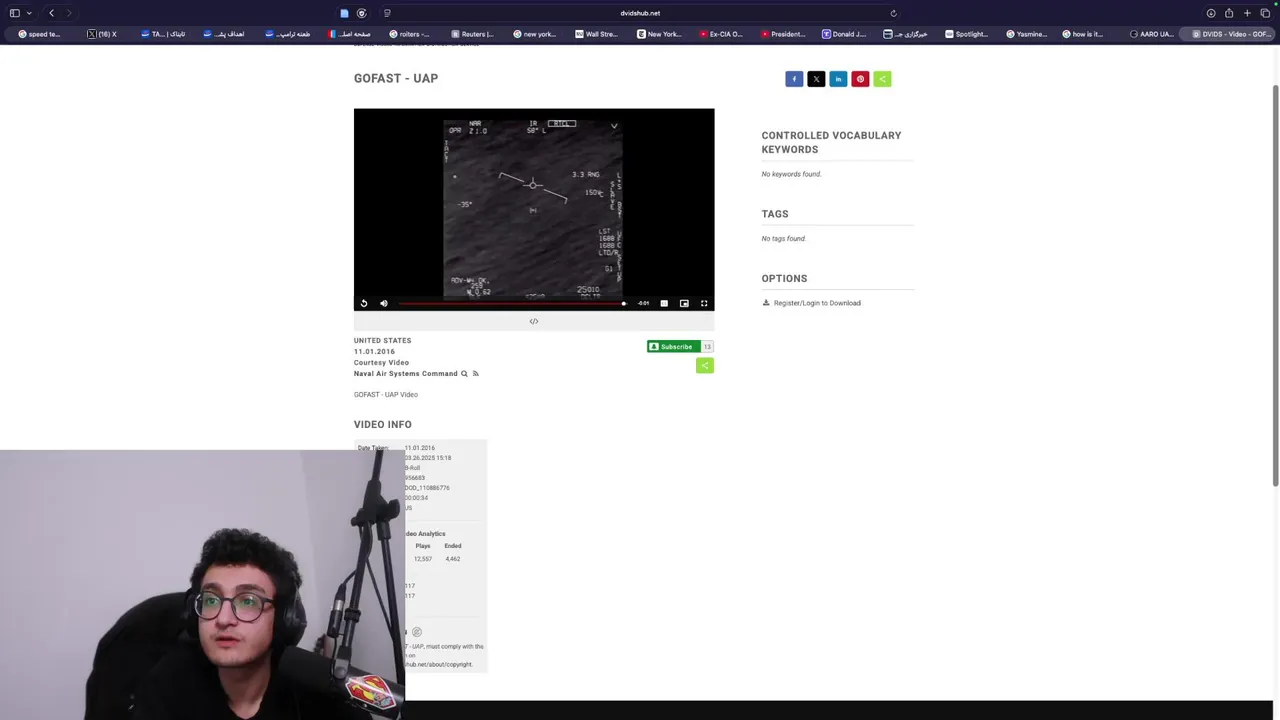Switch to the 'new york...' tab
Viewport: 1280px width, 720px height.
(x=534, y=34)
